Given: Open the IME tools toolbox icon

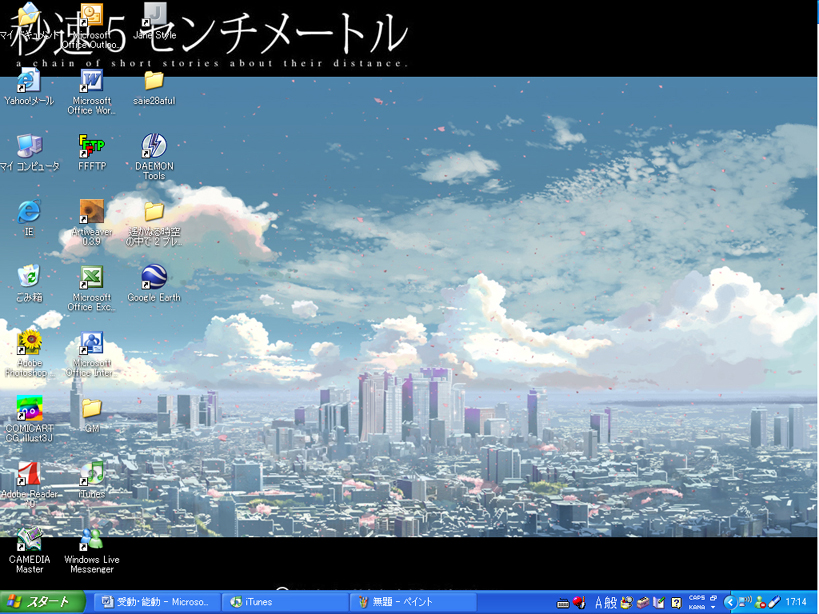Looking at the screenshot, I should [643, 603].
